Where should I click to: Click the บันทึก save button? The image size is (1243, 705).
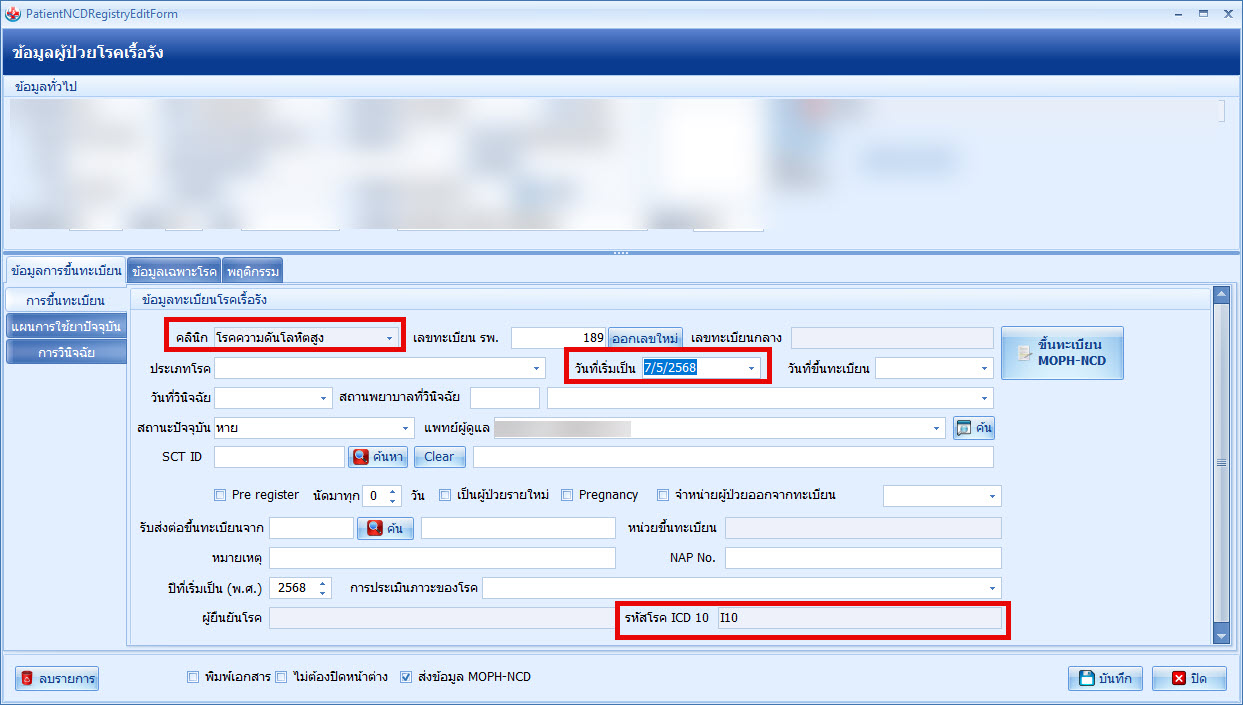(x=1105, y=679)
